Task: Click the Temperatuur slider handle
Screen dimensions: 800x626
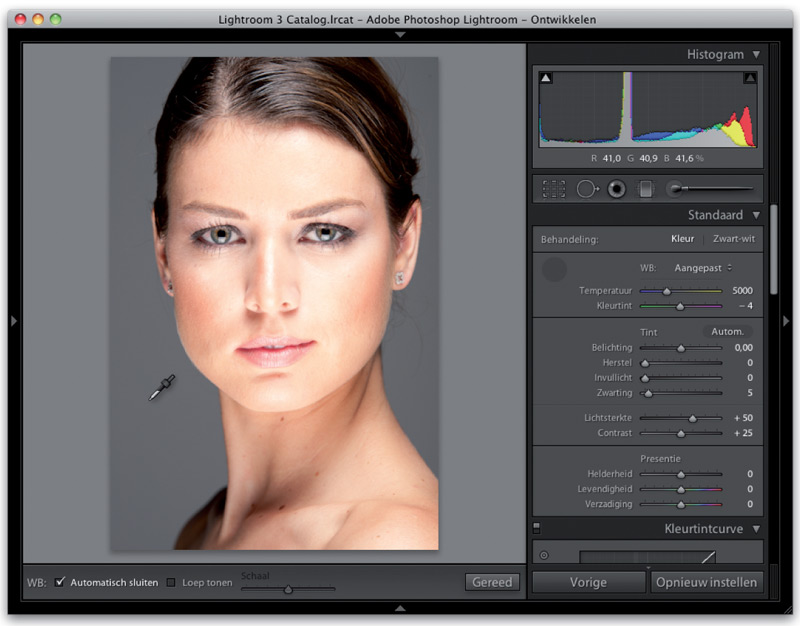Action: [667, 291]
